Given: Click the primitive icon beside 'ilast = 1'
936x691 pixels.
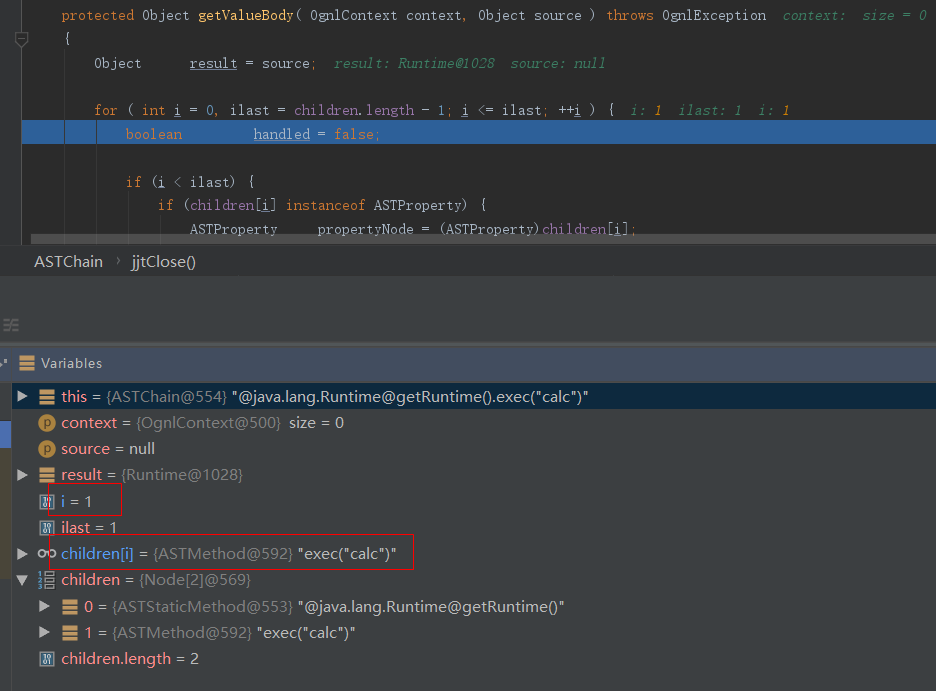Looking at the screenshot, I should tap(46, 527).
